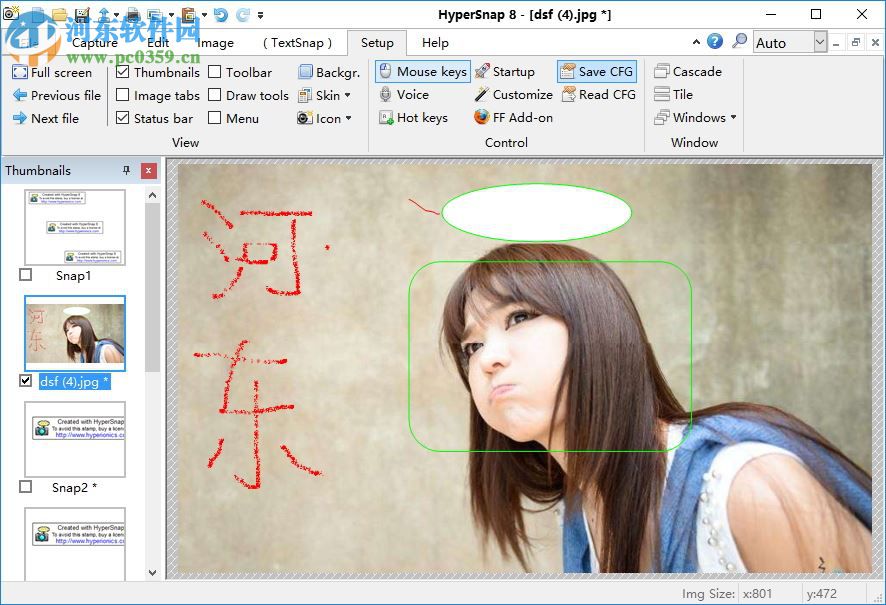
Task: Open Startup settings
Action: coord(508,71)
